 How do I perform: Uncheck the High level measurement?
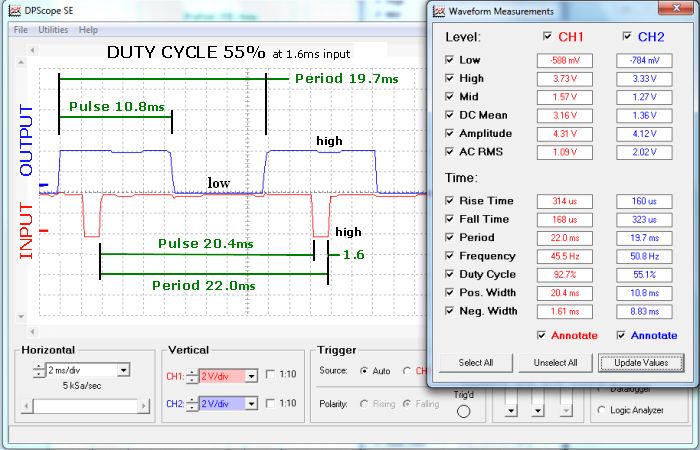click(450, 78)
